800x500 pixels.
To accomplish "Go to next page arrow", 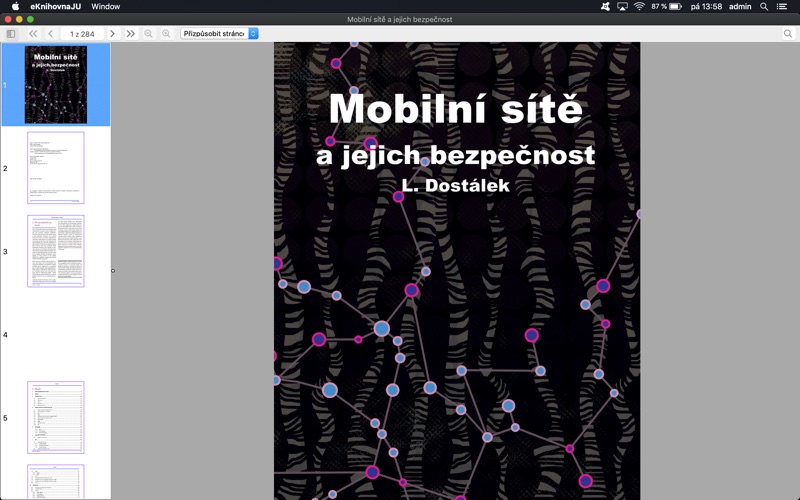I will coord(113,34).
